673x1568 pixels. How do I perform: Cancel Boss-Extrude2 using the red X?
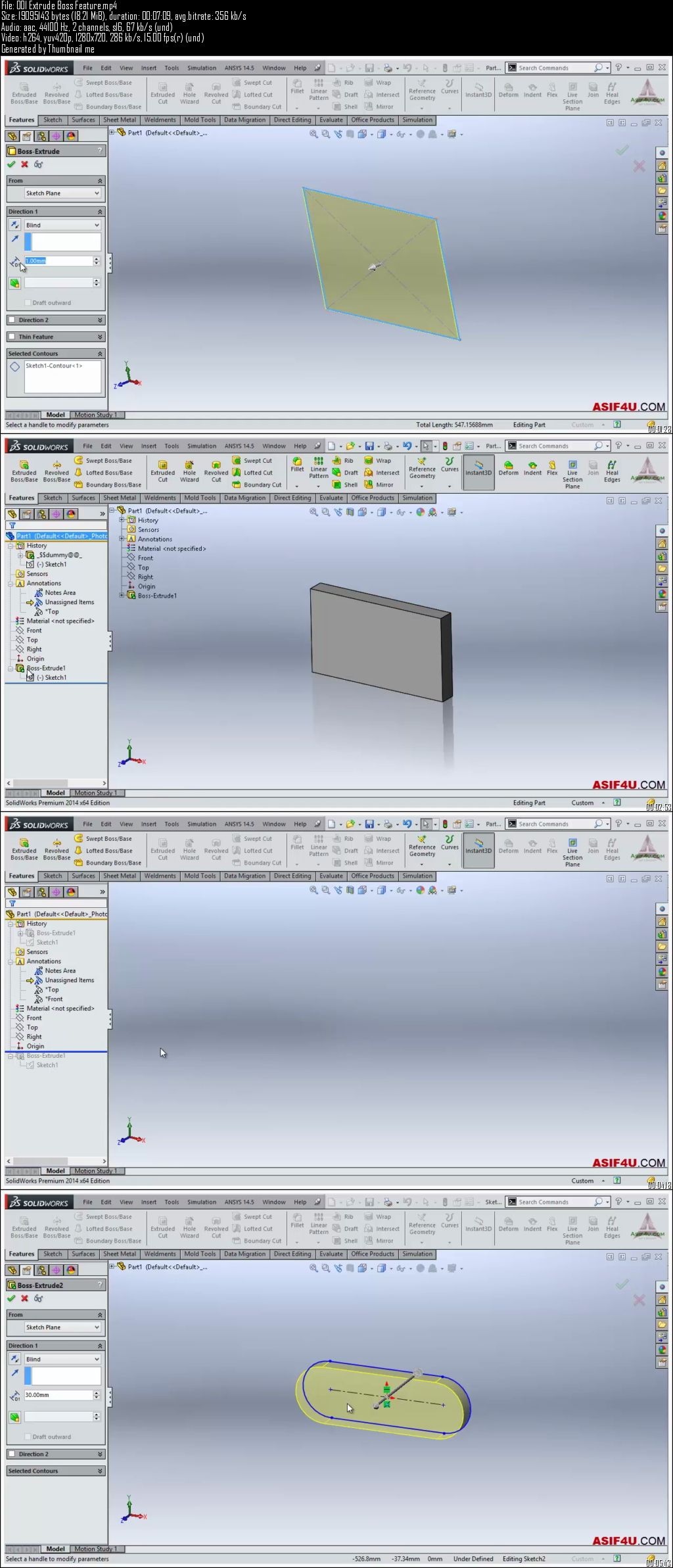coord(25,1298)
